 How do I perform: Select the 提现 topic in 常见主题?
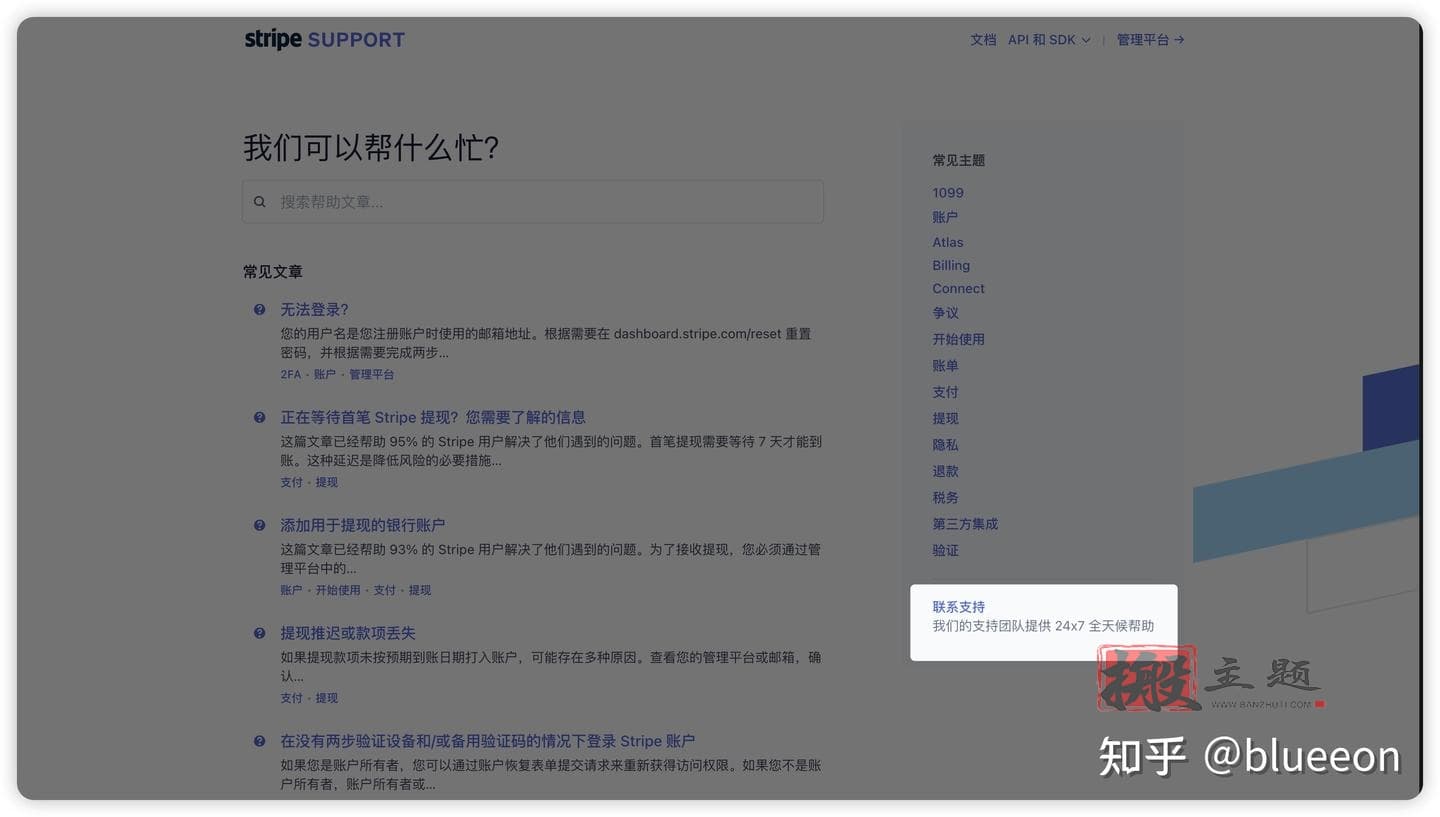click(945, 418)
